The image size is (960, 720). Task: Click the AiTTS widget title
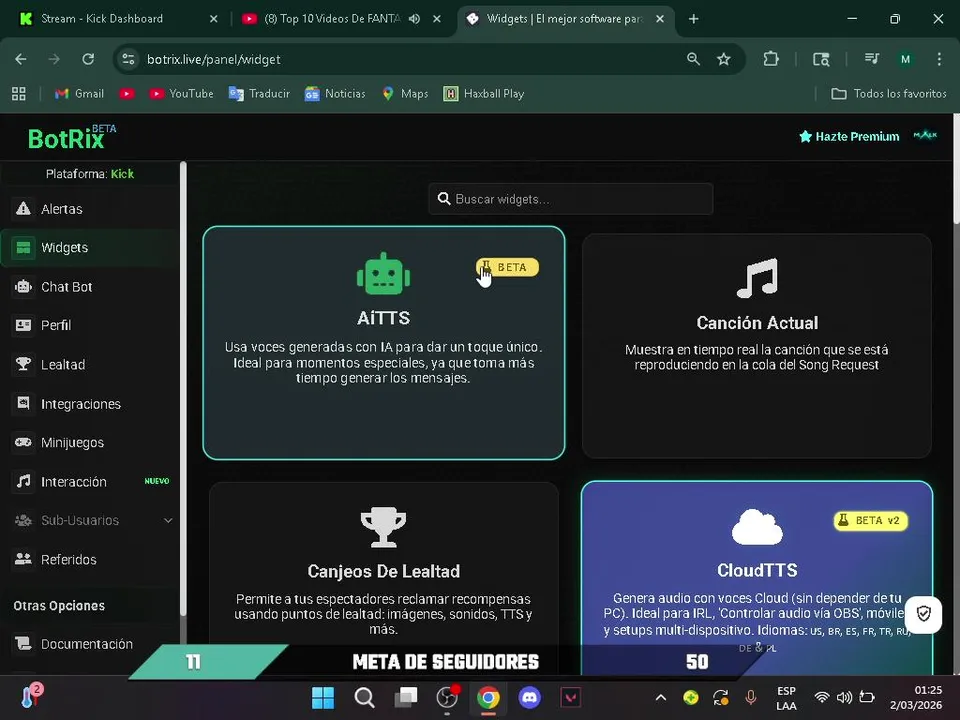click(383, 318)
